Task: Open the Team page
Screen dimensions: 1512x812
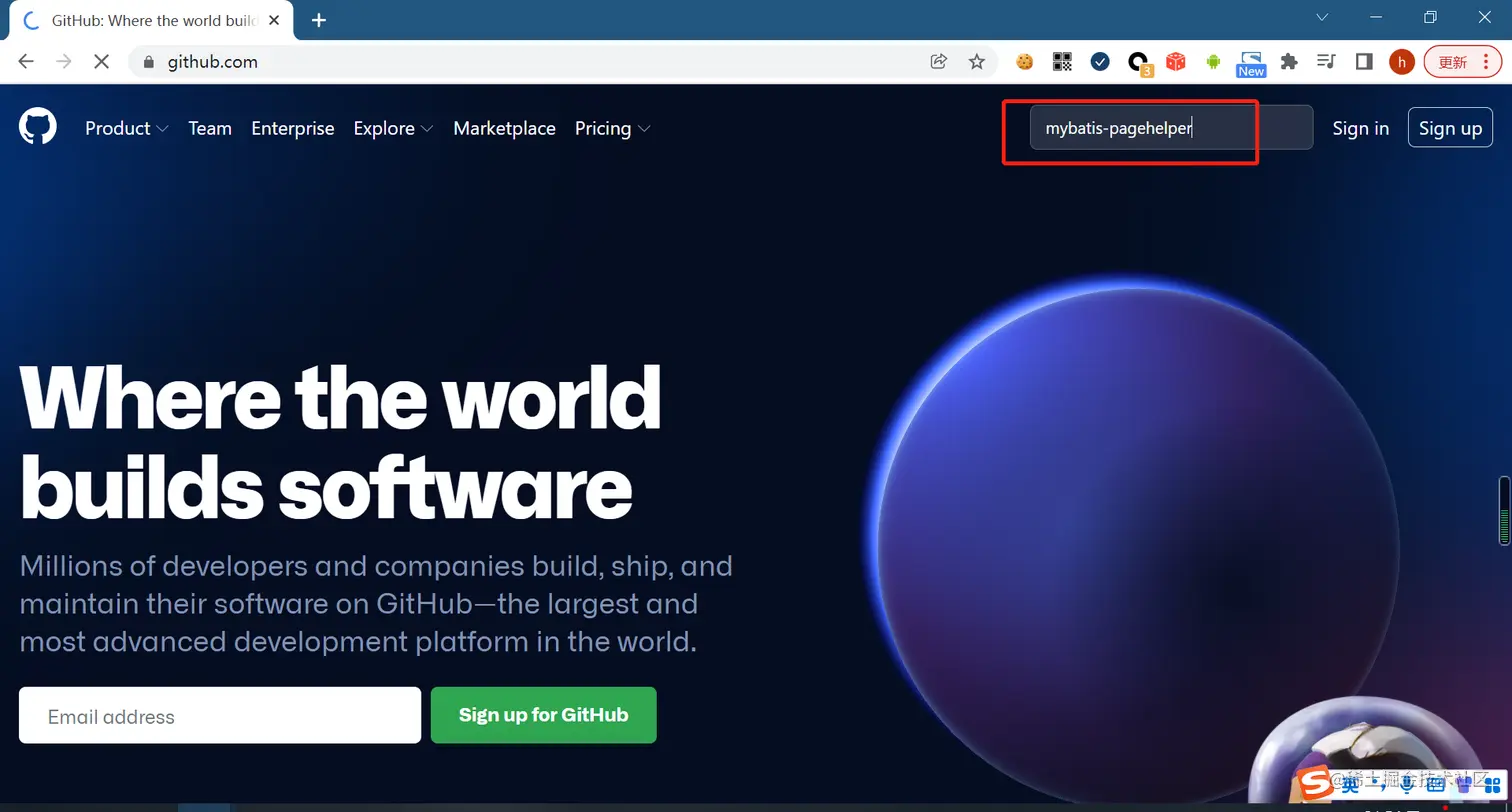Action: pos(210,128)
